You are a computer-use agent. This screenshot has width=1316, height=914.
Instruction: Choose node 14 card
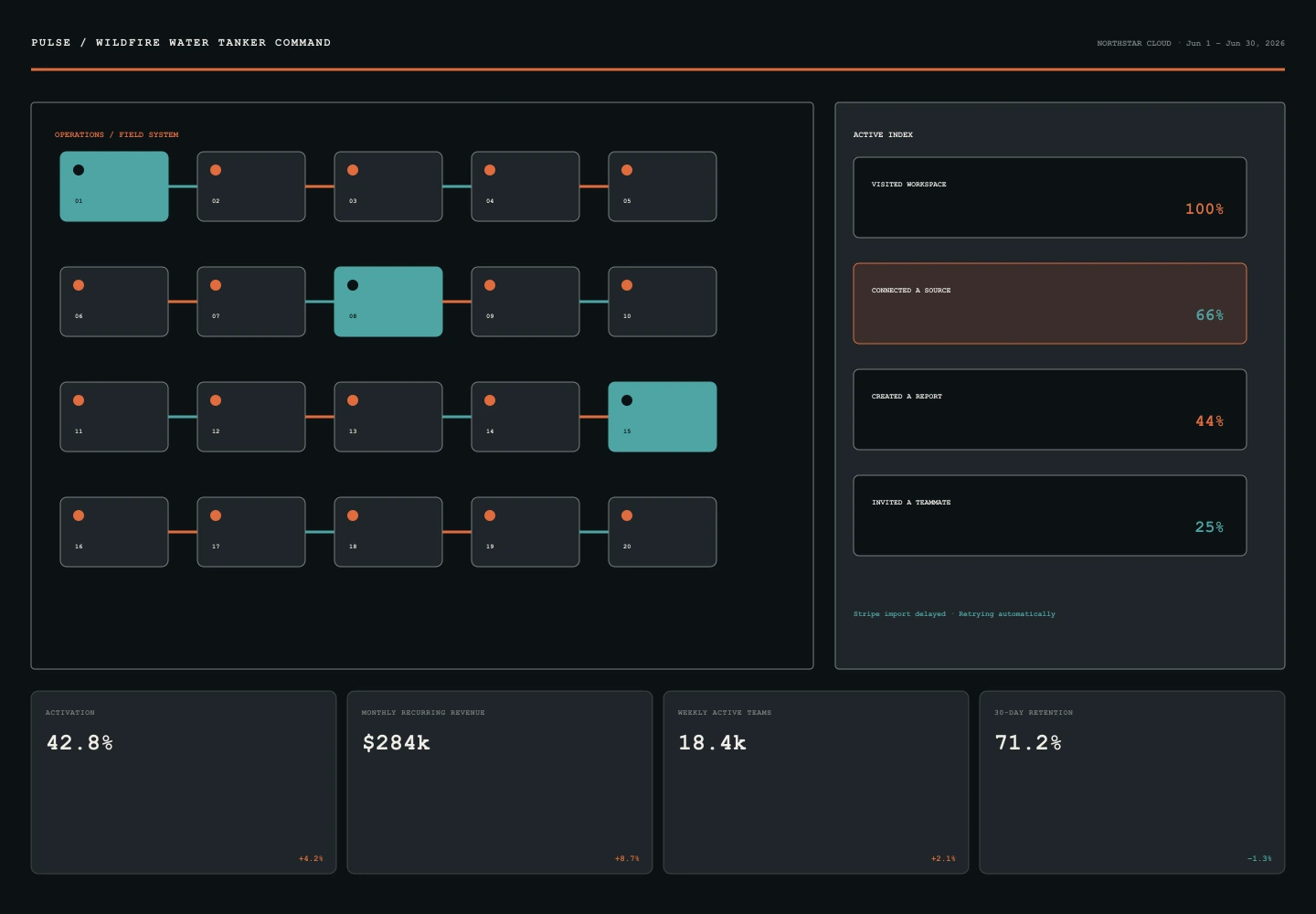(525, 417)
